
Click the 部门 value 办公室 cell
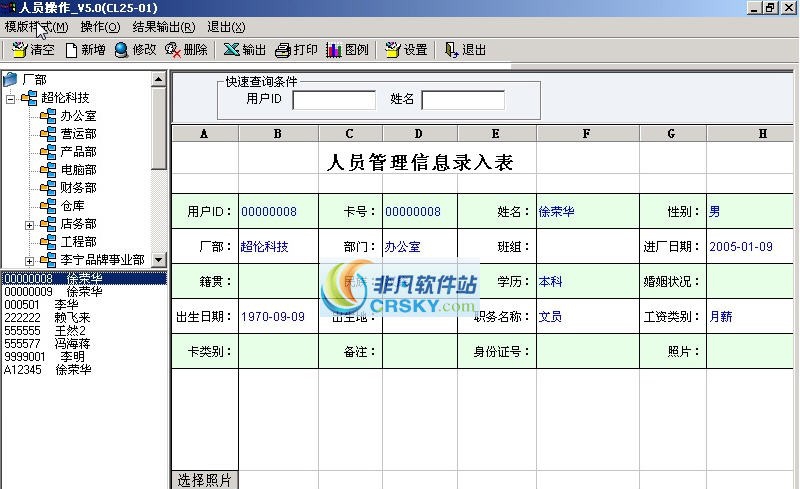point(419,247)
